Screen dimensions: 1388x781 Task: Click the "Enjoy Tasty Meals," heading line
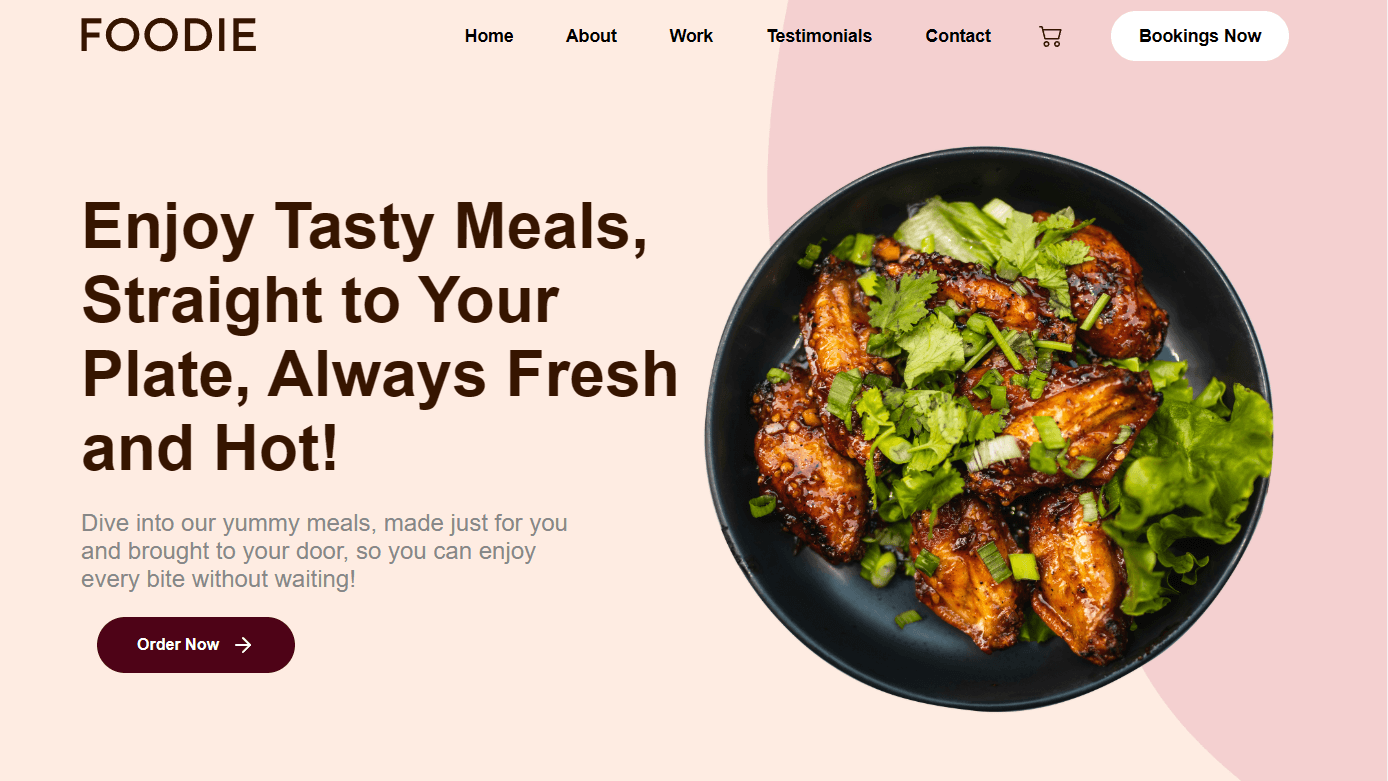point(365,226)
